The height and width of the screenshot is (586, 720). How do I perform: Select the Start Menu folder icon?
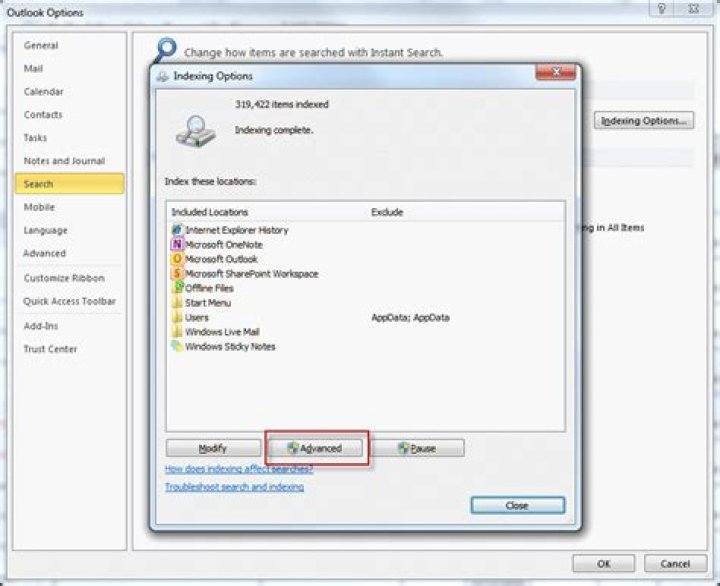coord(177,302)
